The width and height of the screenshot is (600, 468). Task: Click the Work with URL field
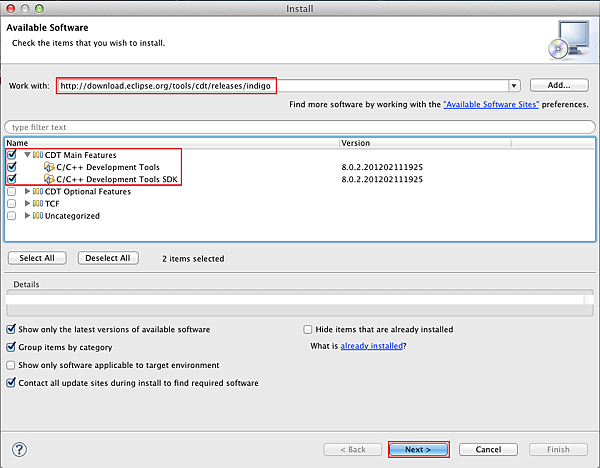pos(282,86)
